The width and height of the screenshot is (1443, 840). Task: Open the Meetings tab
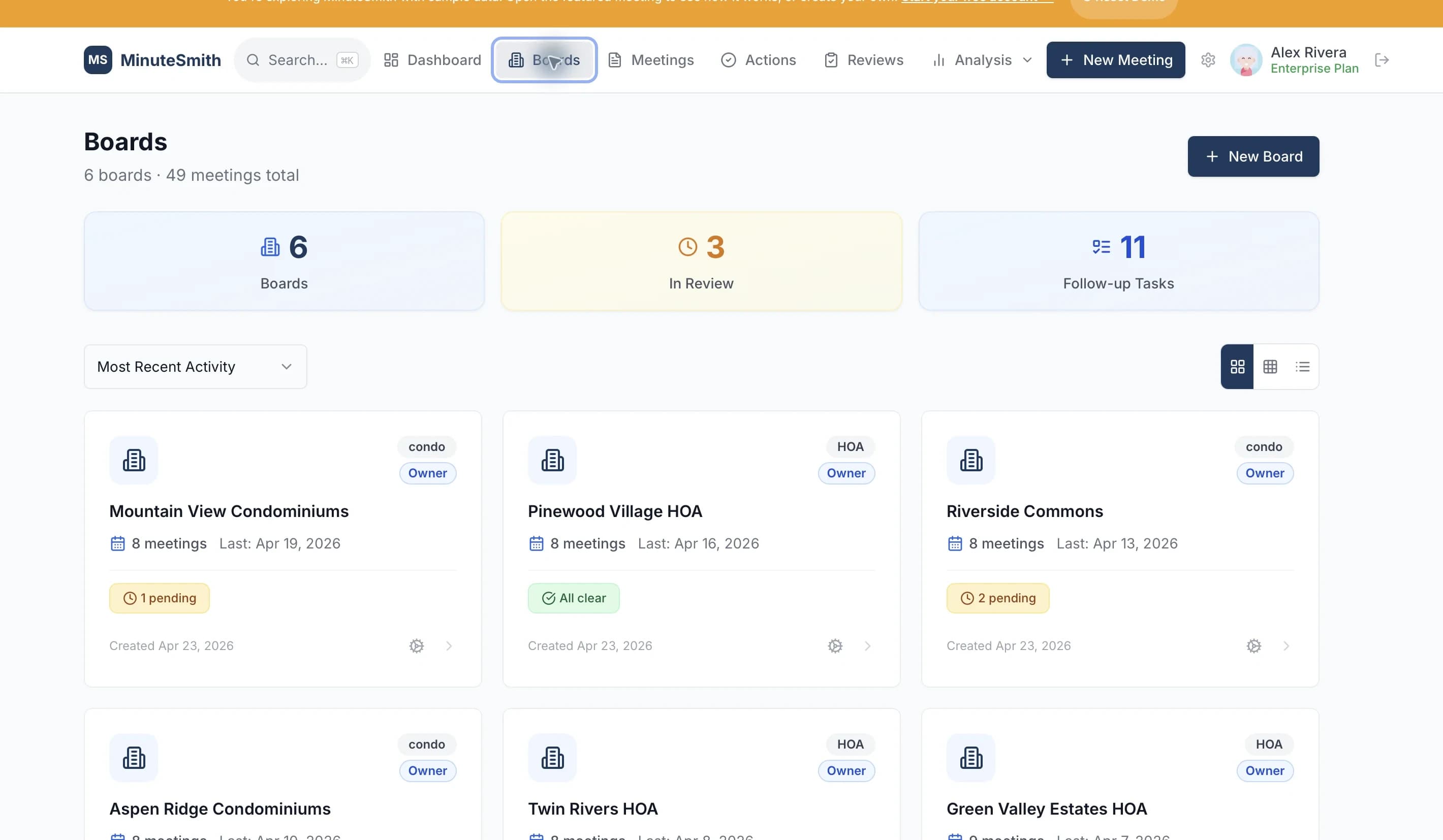(651, 60)
